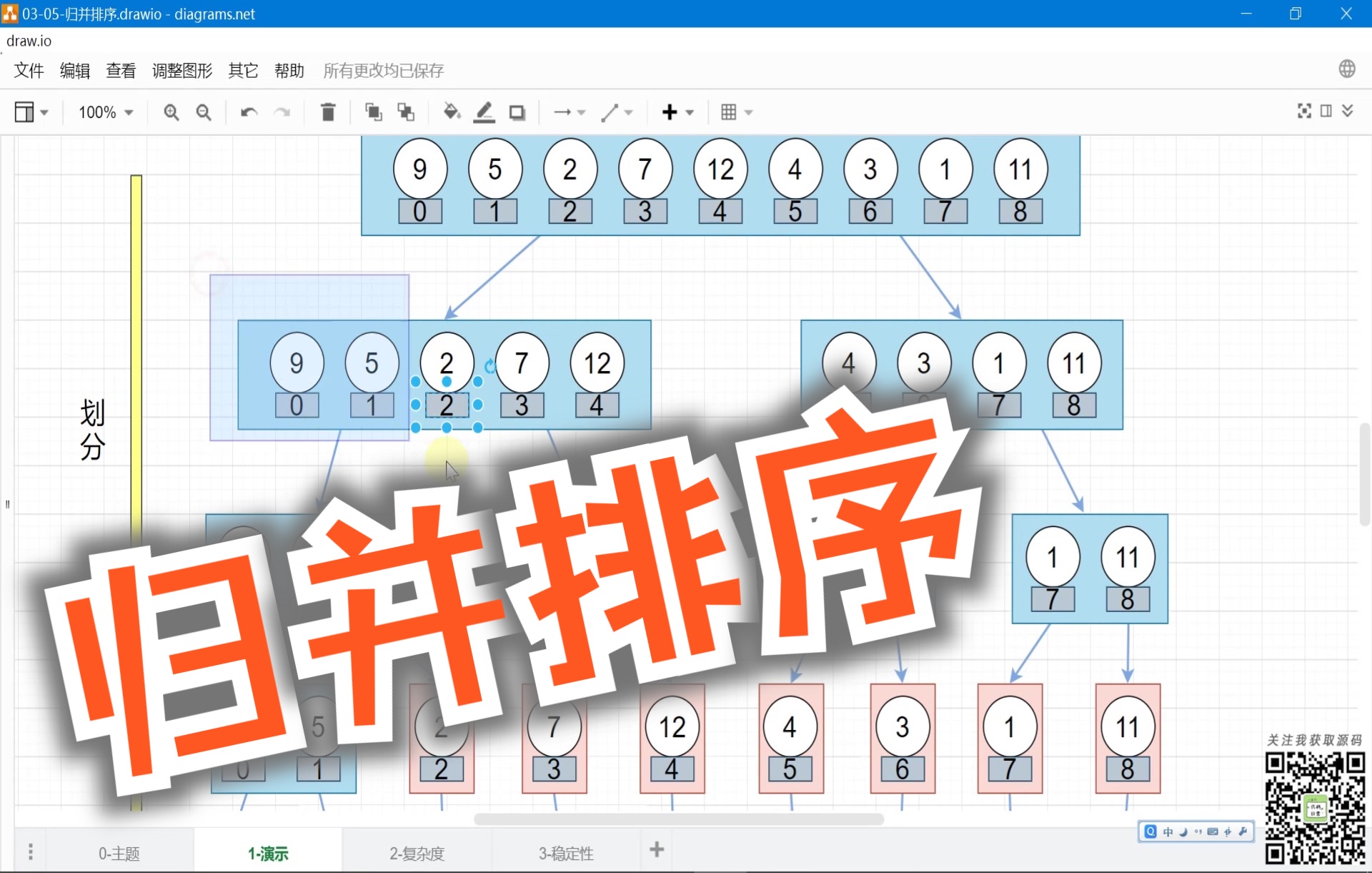Open the insert plus dropdown
The height and width of the screenshot is (873, 1372).
pyautogui.click(x=677, y=112)
